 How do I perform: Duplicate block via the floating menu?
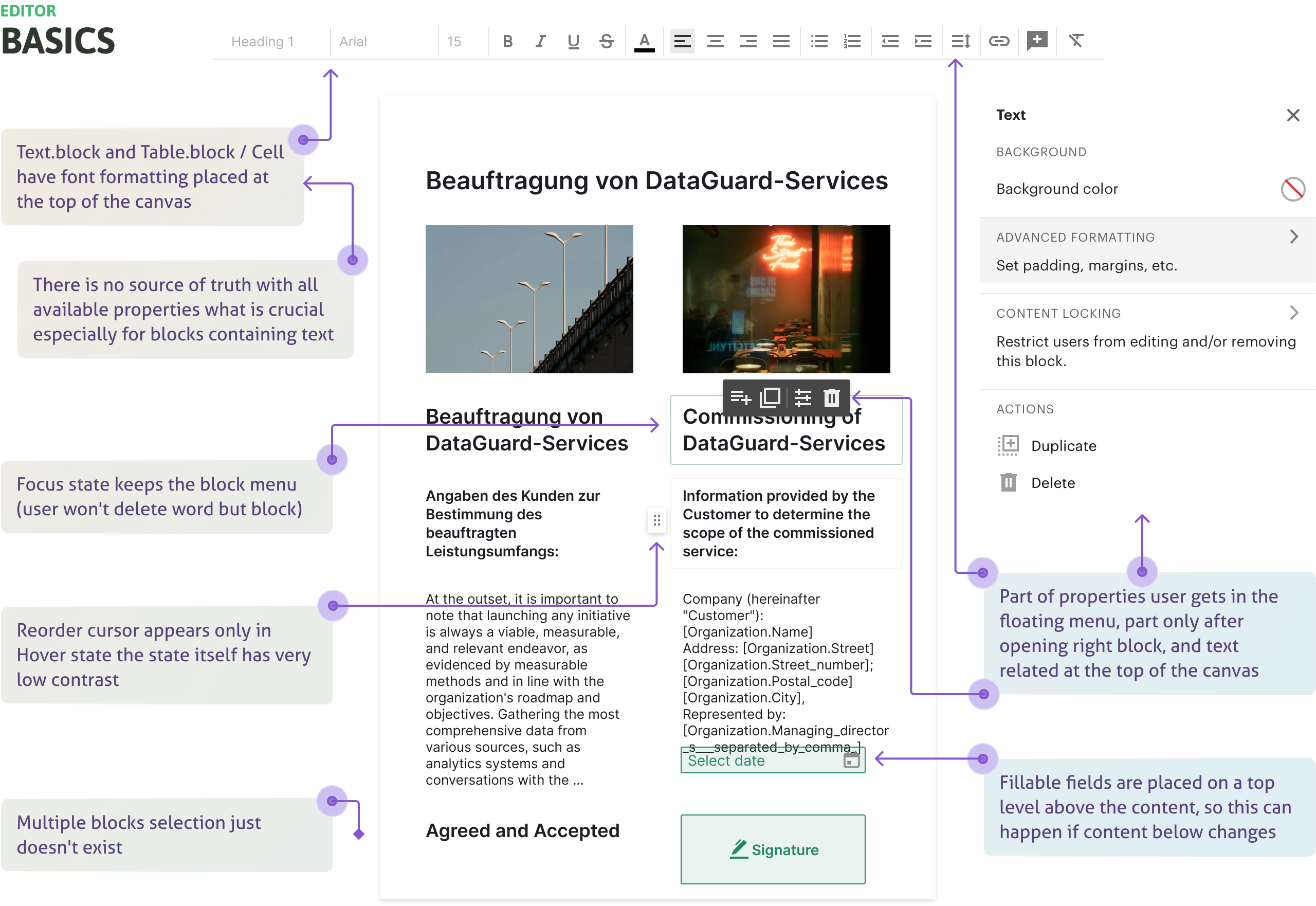770,397
